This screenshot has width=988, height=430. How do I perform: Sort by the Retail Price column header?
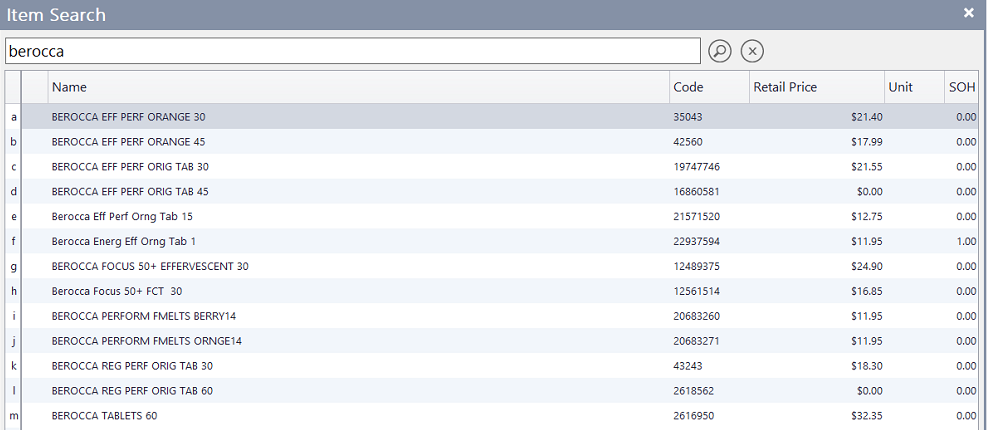click(x=816, y=87)
